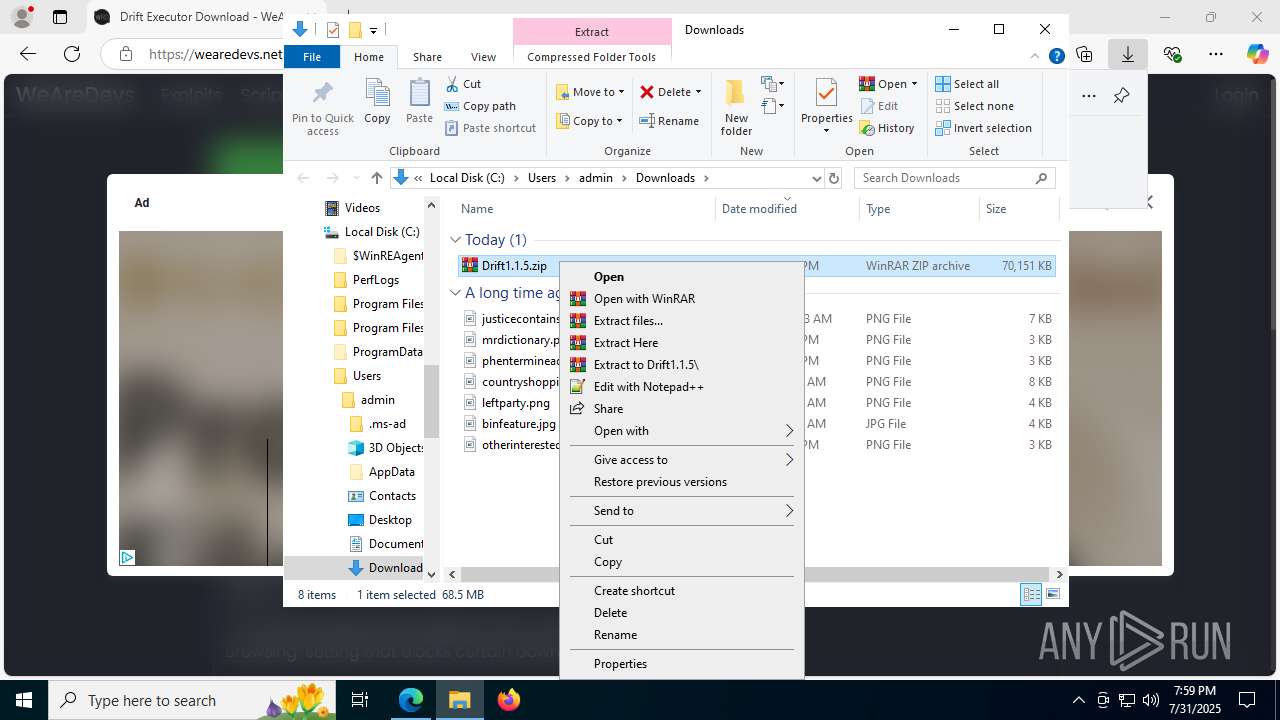This screenshot has width=1280, height=720.
Task: Click Send to in context menu
Action: tap(681, 511)
